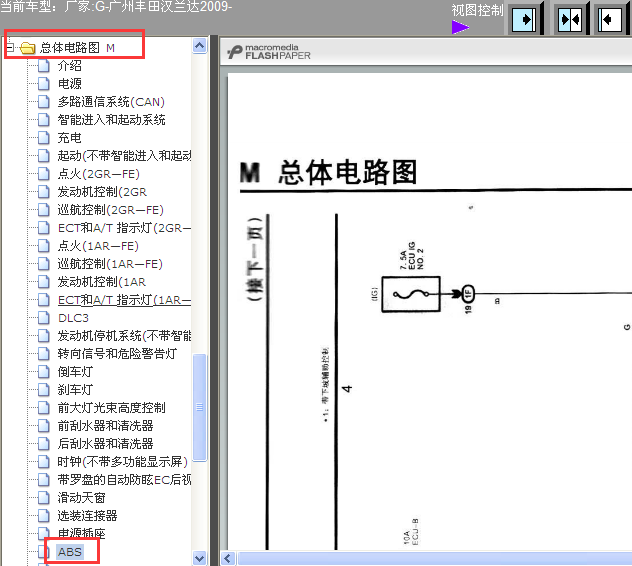Click document icon beside 倒车灯

coord(44,372)
